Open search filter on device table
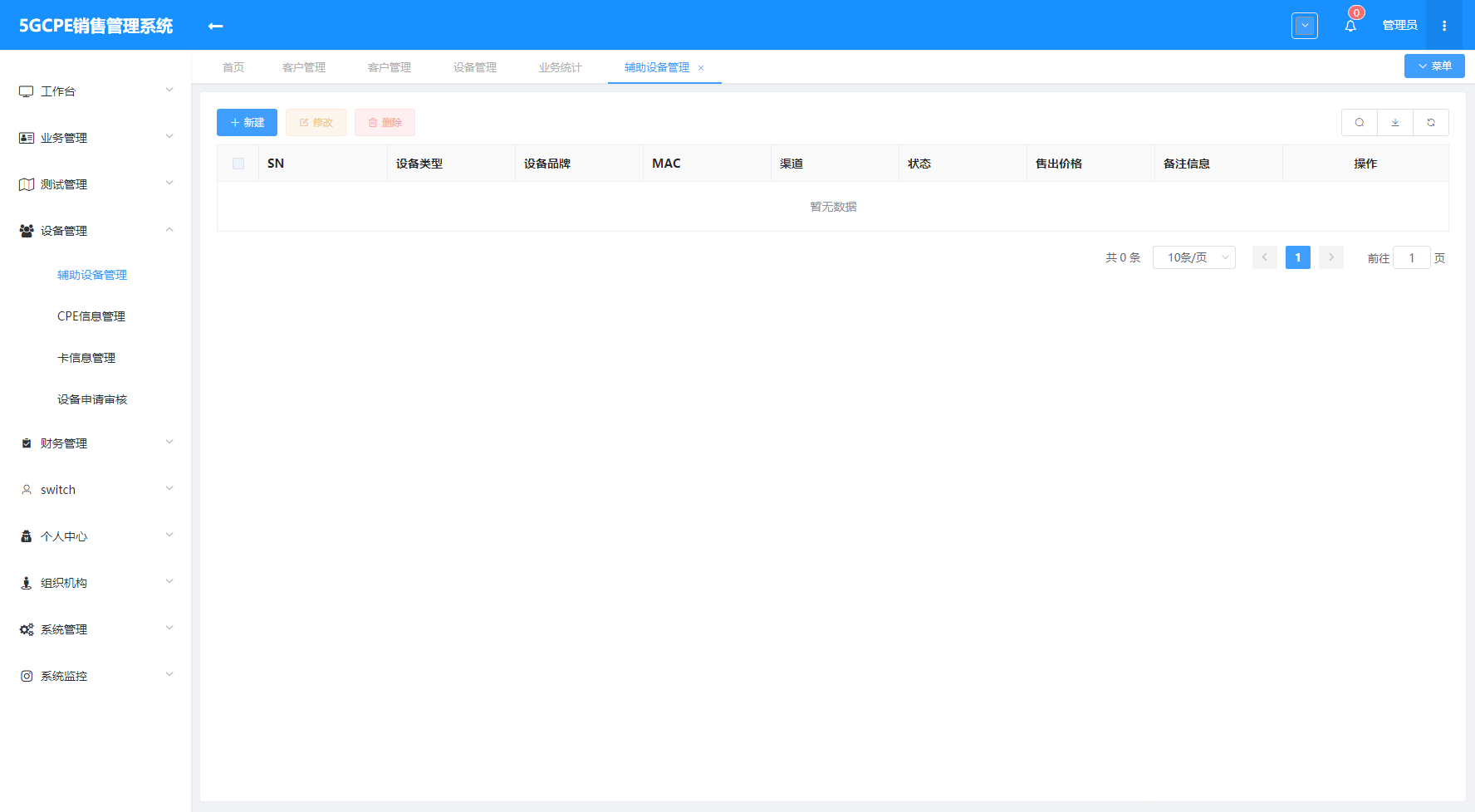1475x812 pixels. point(1359,122)
